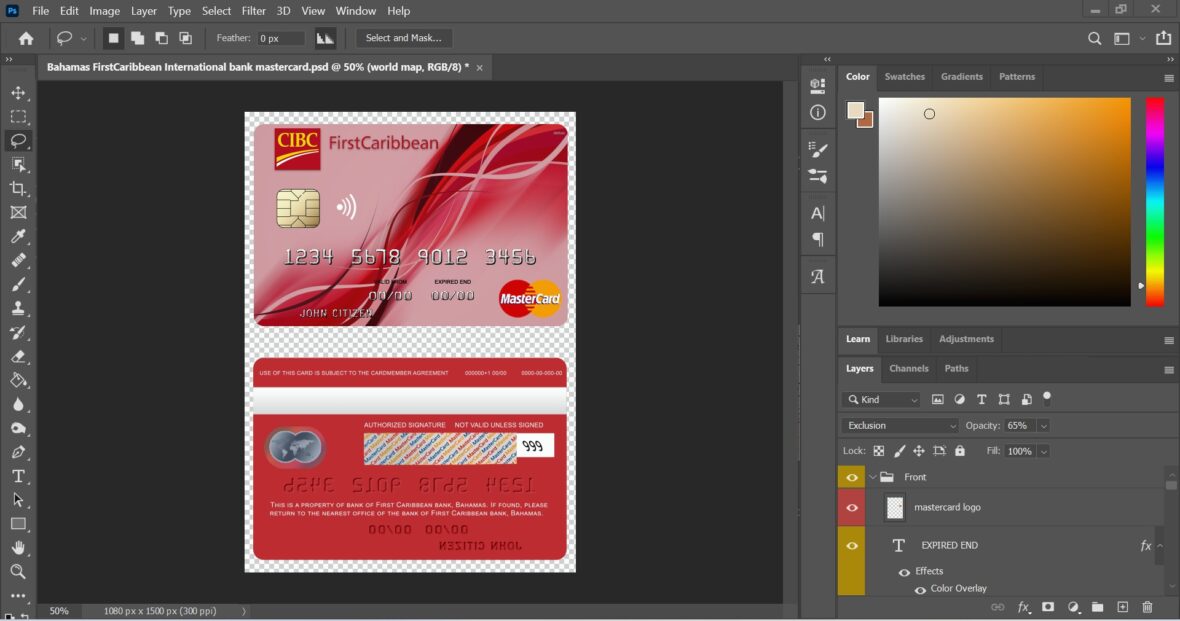Close the Bahamas FirstCaribbean document tab

(x=479, y=68)
